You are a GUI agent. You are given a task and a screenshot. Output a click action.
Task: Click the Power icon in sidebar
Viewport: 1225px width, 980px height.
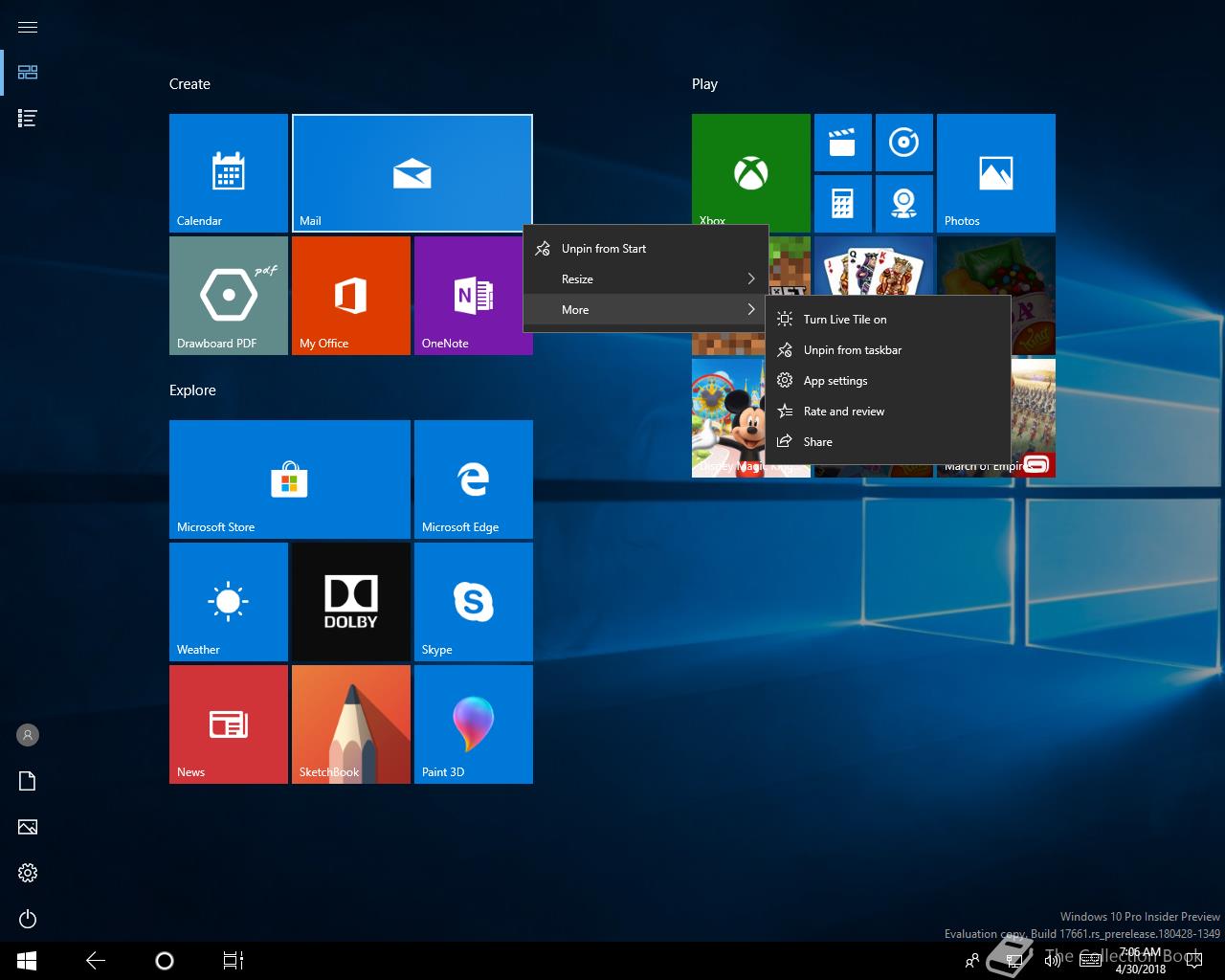(x=28, y=919)
